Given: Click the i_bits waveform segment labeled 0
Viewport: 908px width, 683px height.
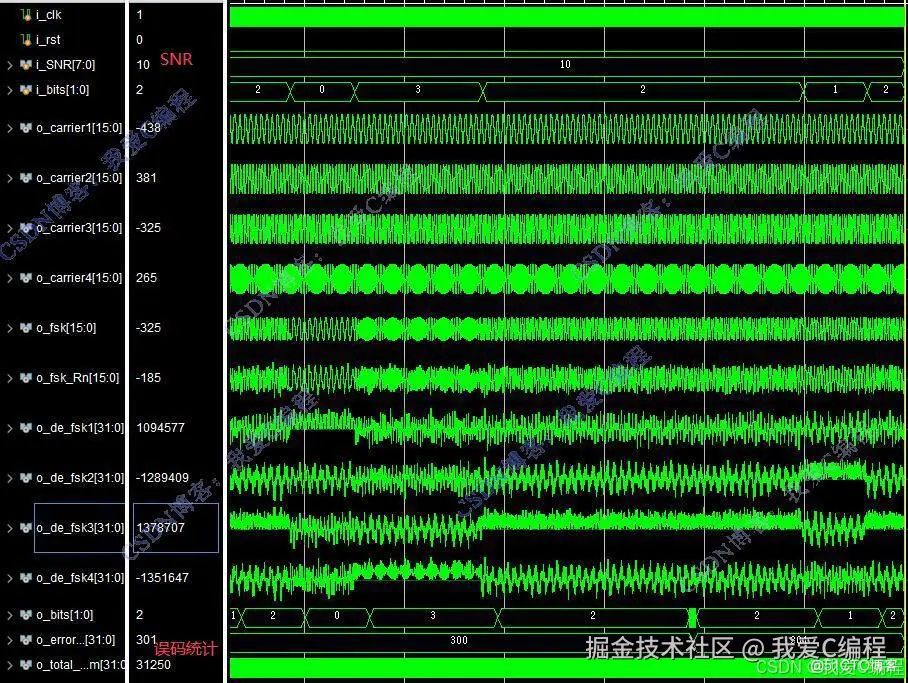Looking at the screenshot, I should coord(322,90).
